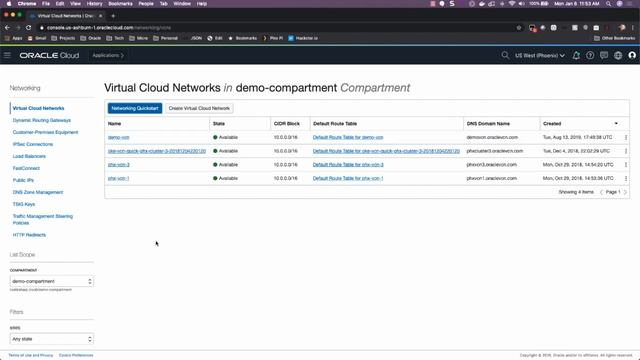Open the Applications dropdown in header
Image resolution: width=640 pixels, height=360 pixels.
tap(108, 56)
